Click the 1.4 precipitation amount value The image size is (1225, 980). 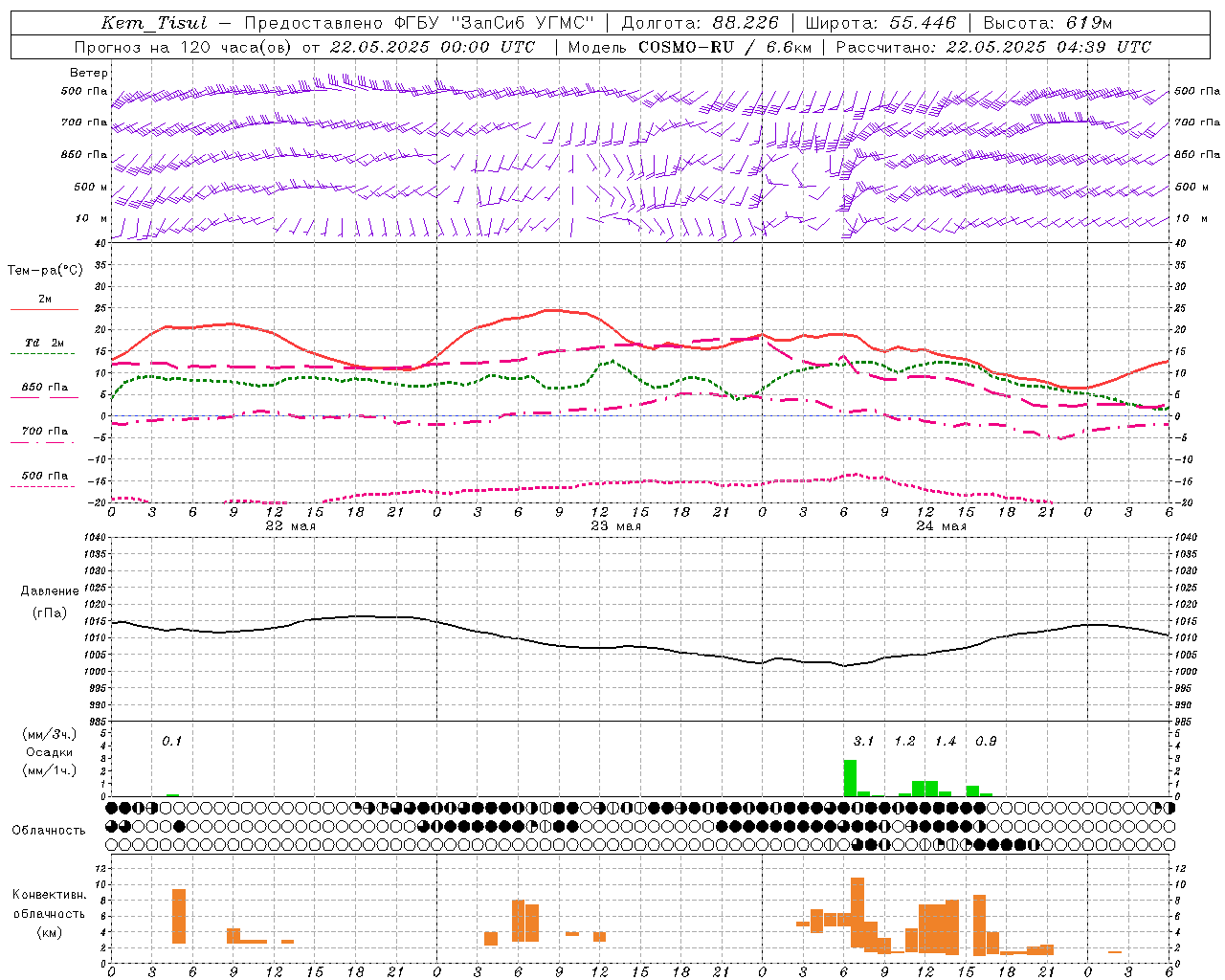coord(946,741)
